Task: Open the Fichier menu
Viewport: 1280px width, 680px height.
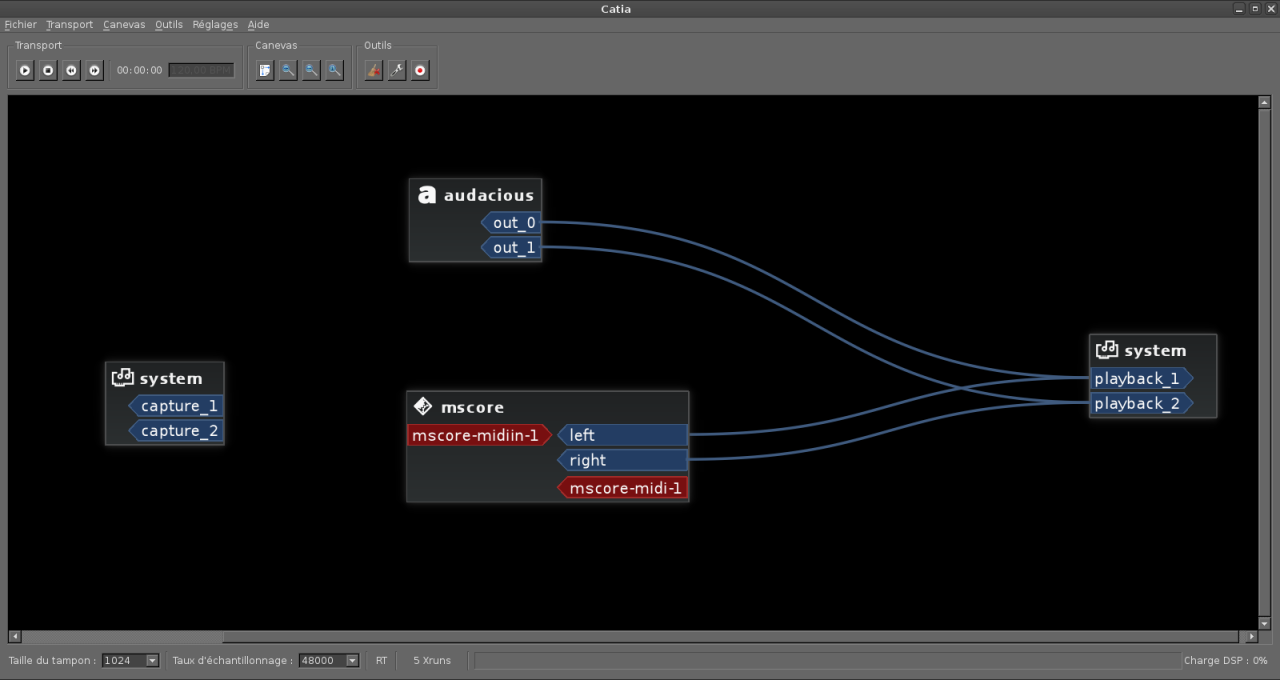Action: click(x=20, y=24)
